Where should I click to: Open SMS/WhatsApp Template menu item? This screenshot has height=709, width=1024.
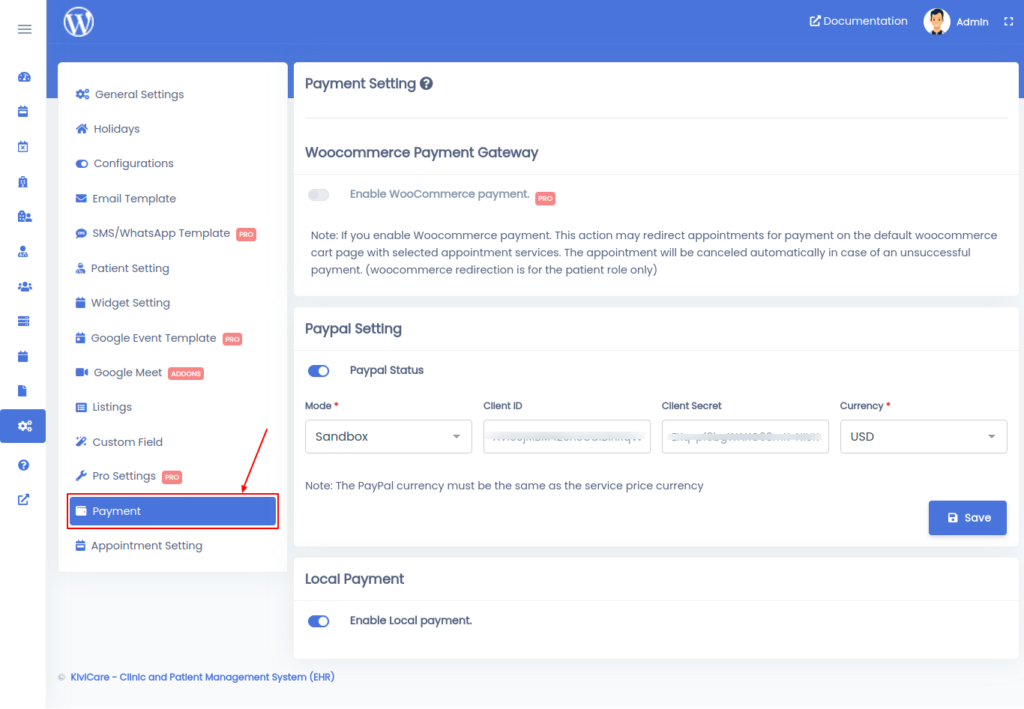coord(165,233)
